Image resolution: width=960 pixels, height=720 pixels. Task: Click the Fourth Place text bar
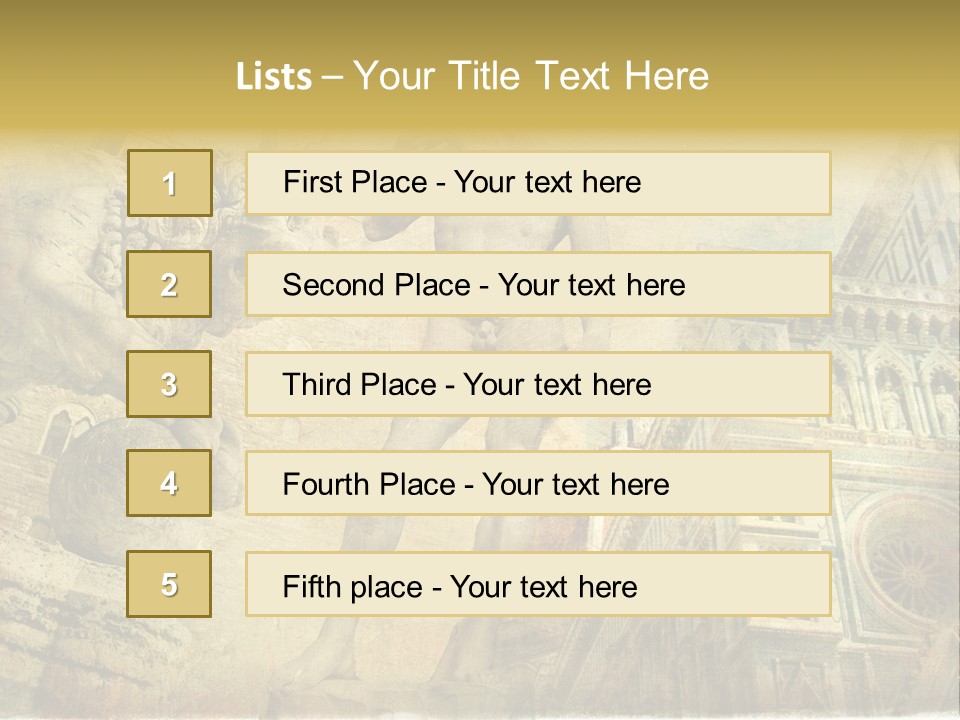pyautogui.click(x=538, y=483)
